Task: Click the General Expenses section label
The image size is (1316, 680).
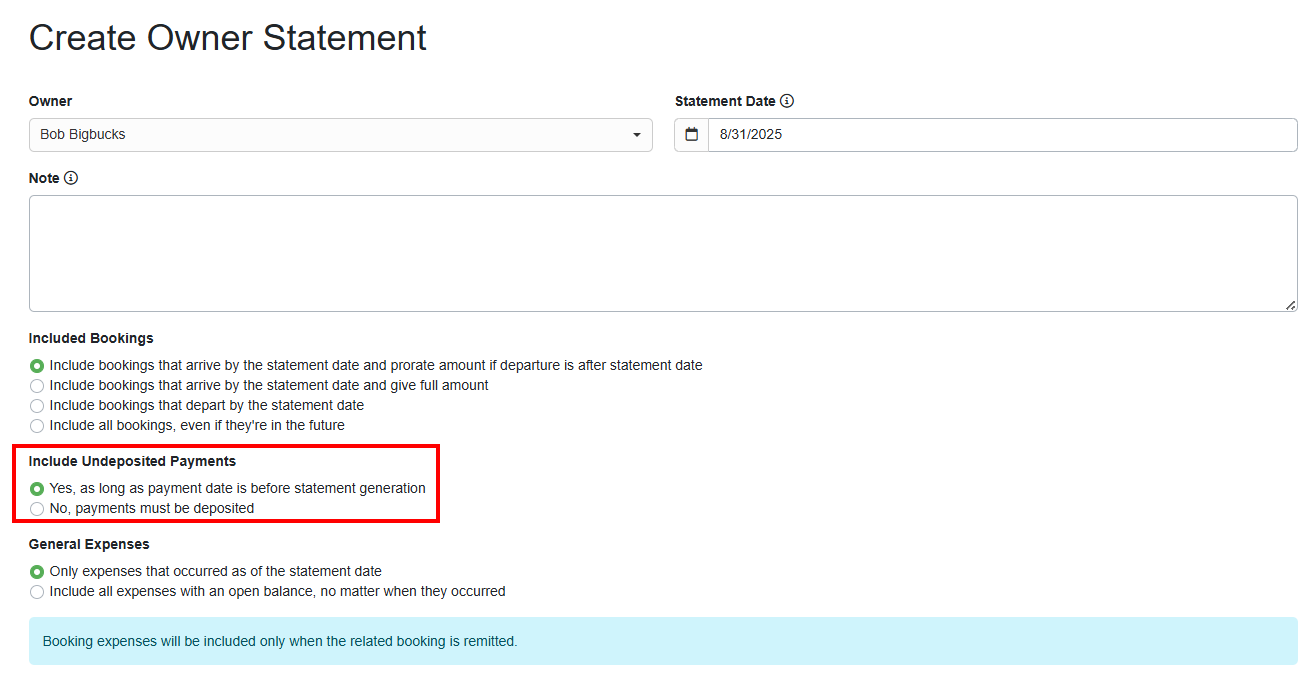Action: [x=89, y=544]
